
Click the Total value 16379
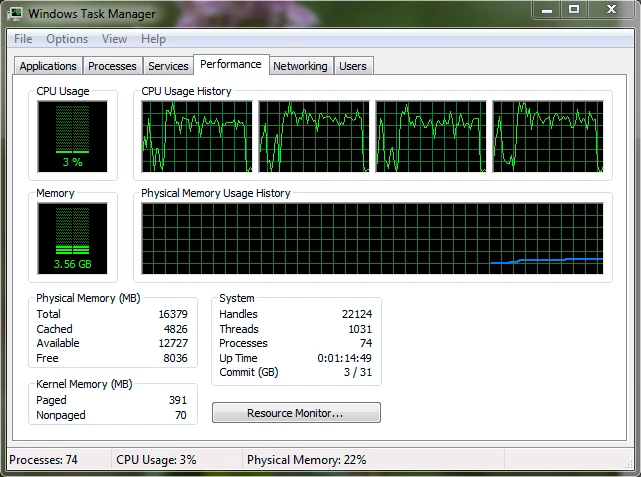[173, 314]
